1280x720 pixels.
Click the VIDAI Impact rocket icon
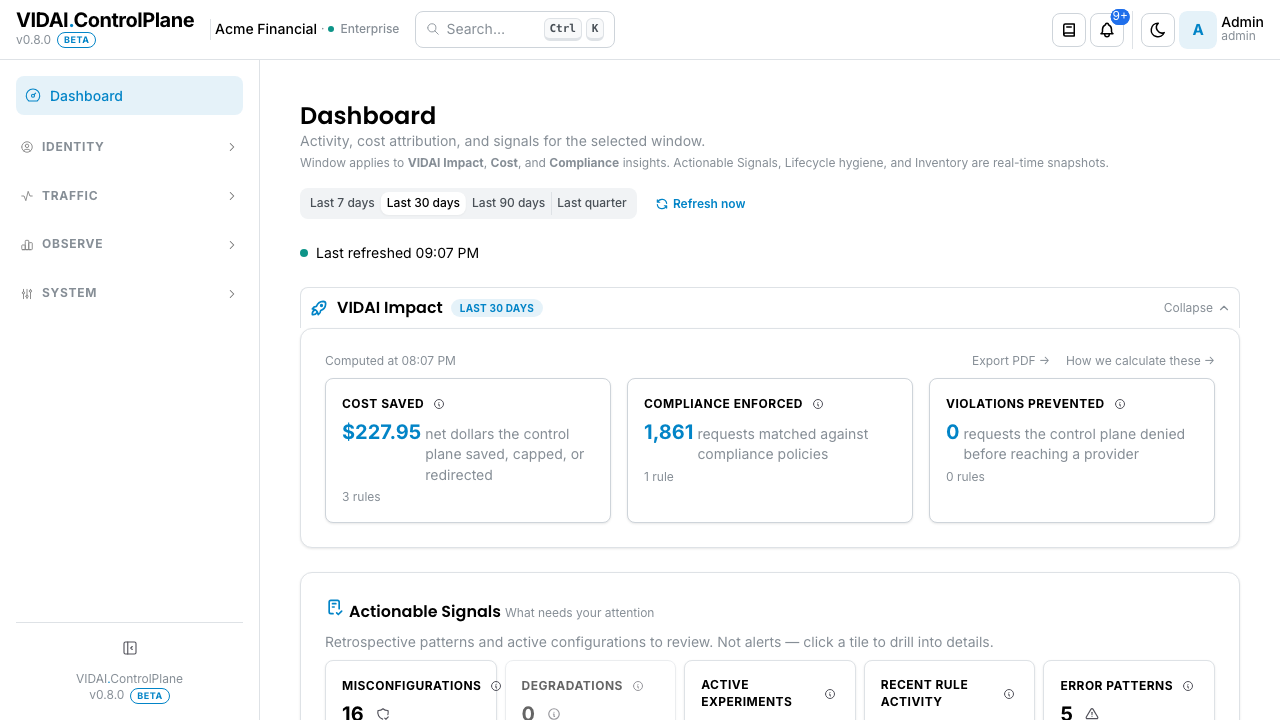point(319,308)
